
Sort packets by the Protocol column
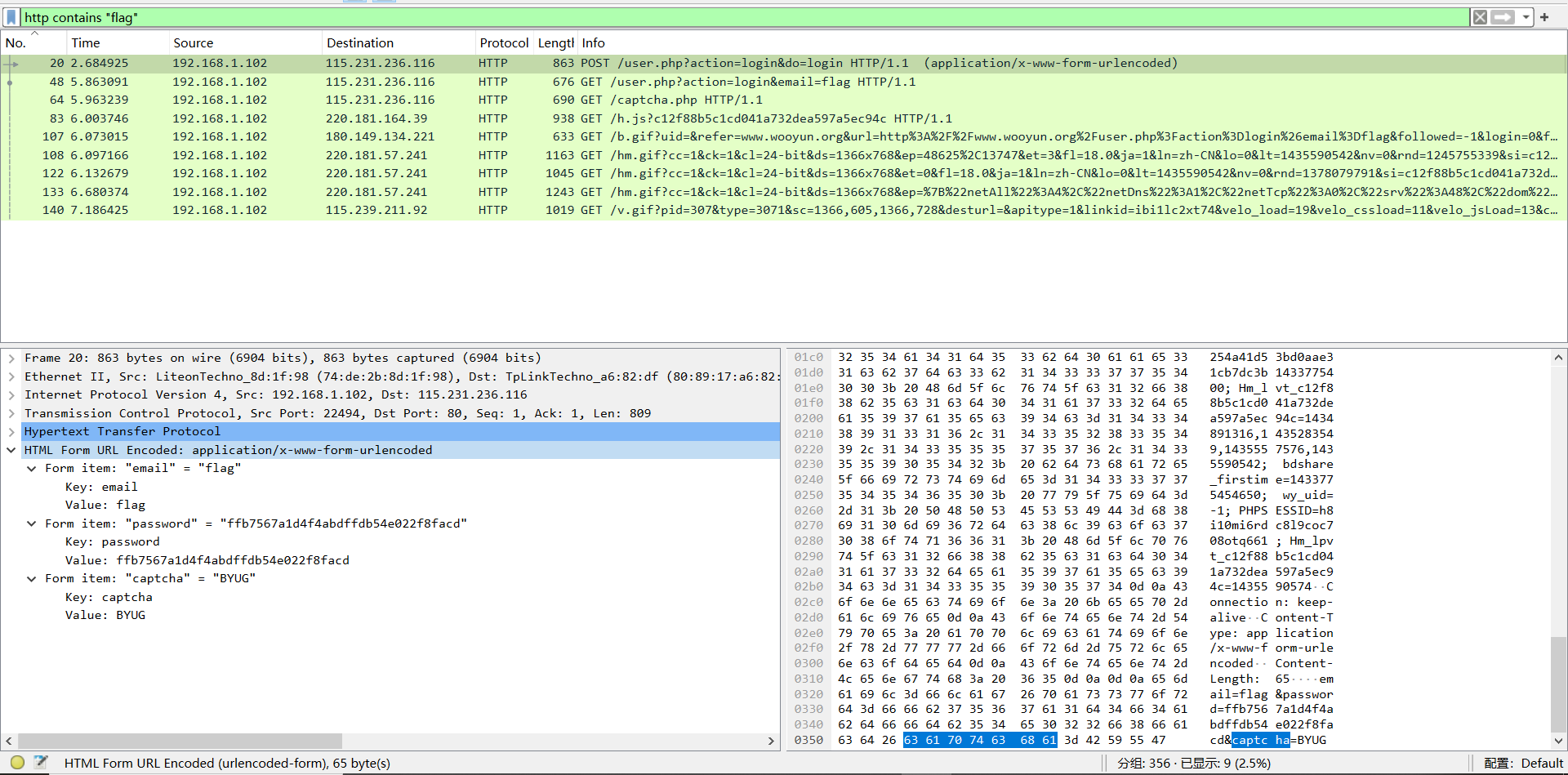pyautogui.click(x=504, y=42)
